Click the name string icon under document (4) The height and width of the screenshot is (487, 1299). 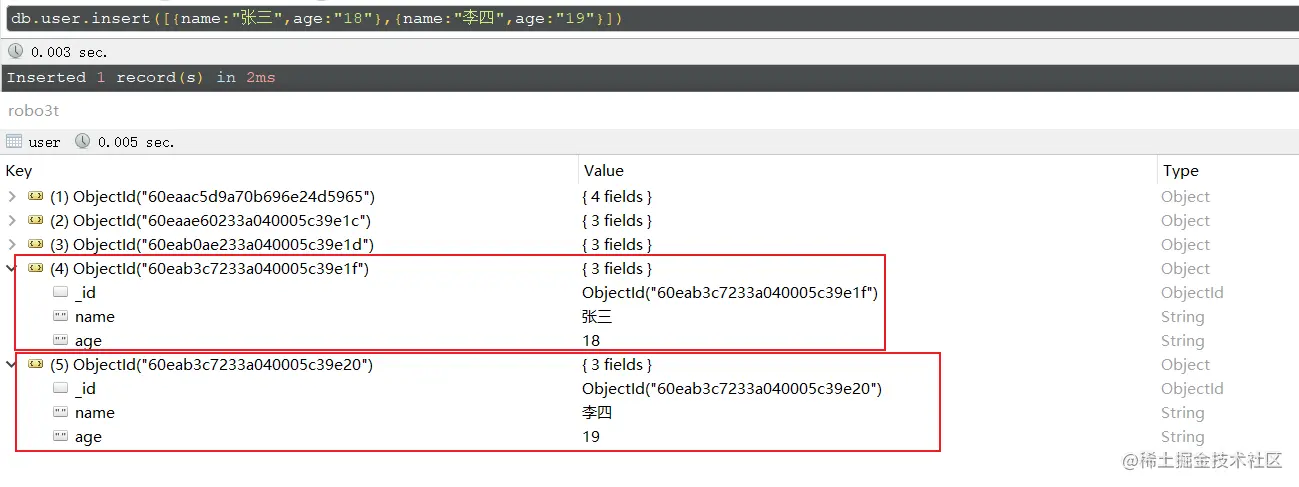(x=60, y=317)
